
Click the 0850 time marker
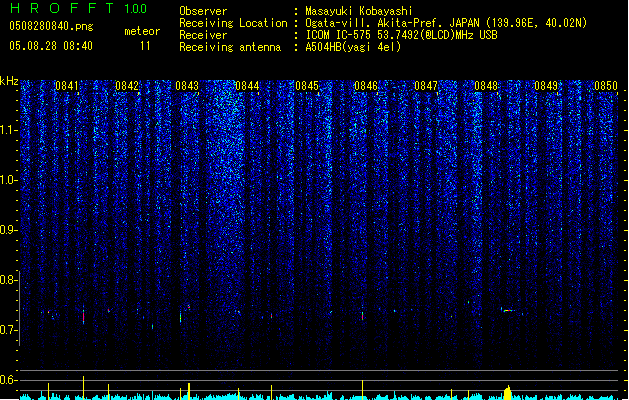pyautogui.click(x=606, y=86)
